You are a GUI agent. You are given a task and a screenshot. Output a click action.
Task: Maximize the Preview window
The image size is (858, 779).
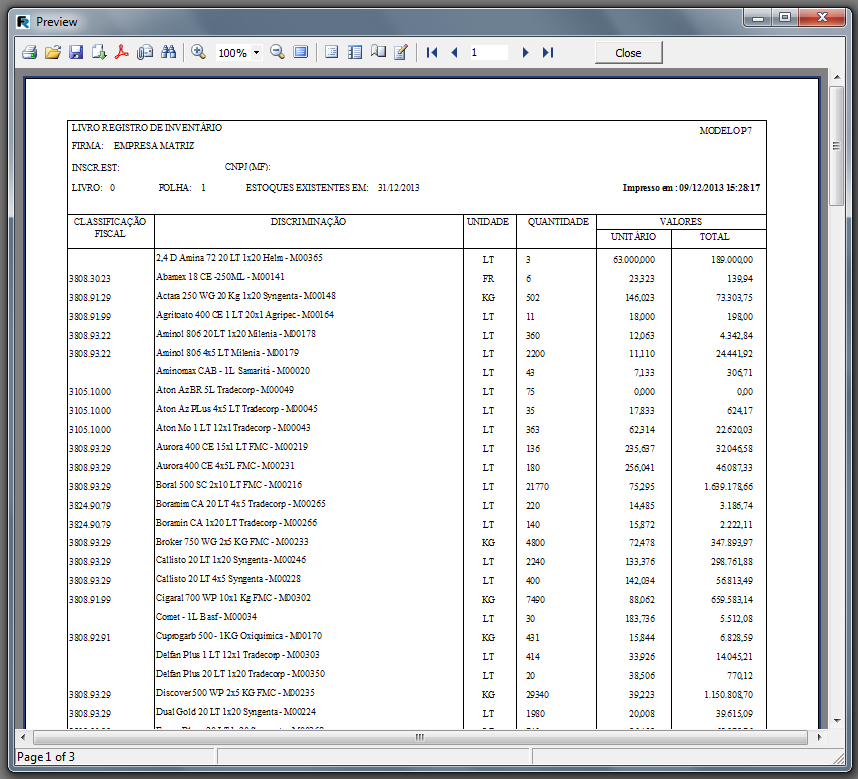[785, 18]
